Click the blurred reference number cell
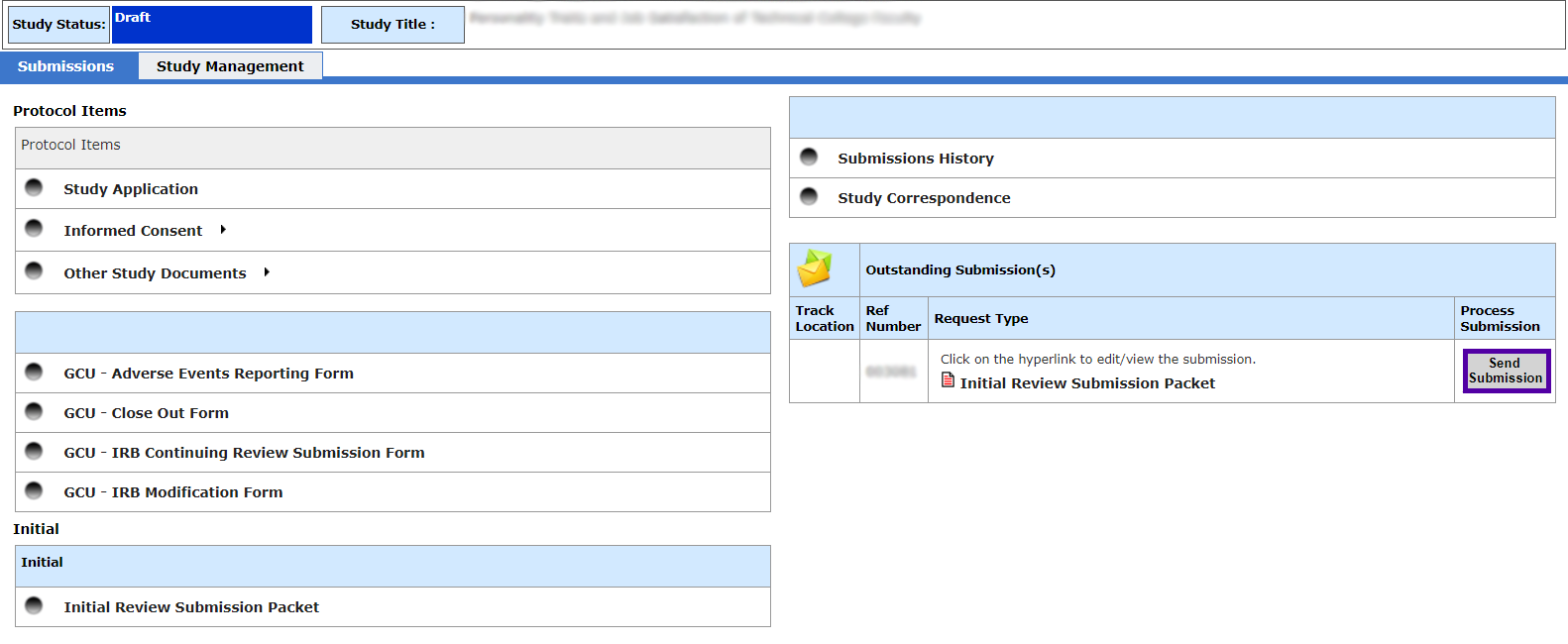The height and width of the screenshot is (644, 1568). tap(893, 372)
